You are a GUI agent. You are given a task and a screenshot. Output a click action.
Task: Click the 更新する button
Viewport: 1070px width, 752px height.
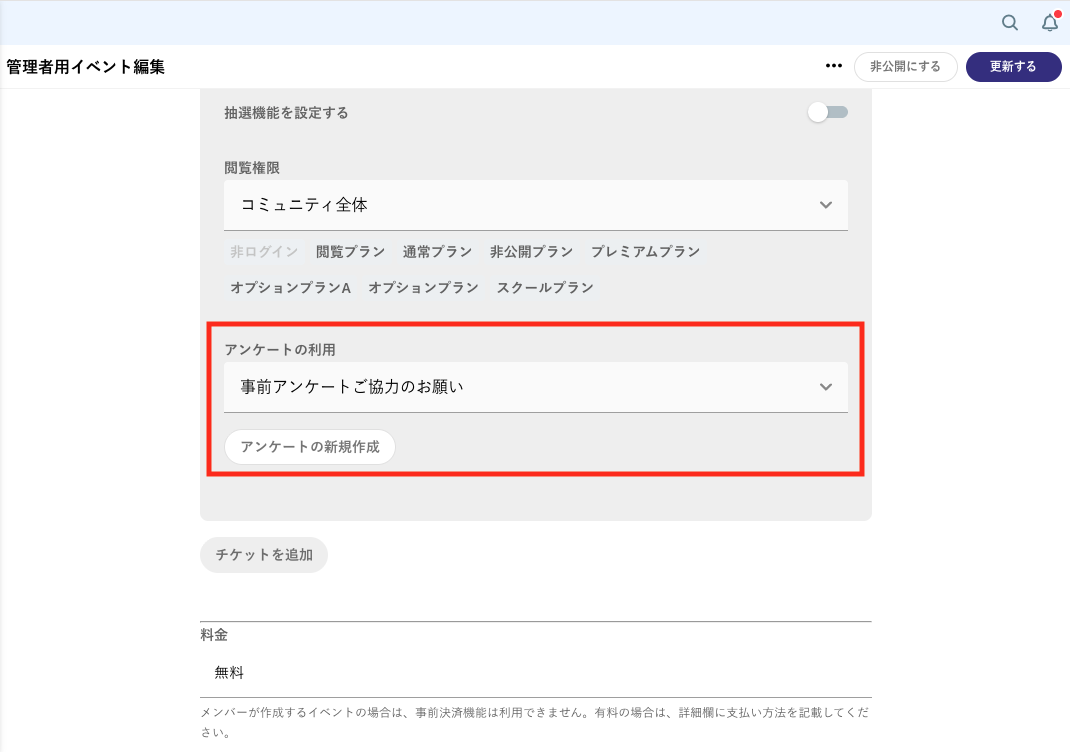[x=1013, y=67]
